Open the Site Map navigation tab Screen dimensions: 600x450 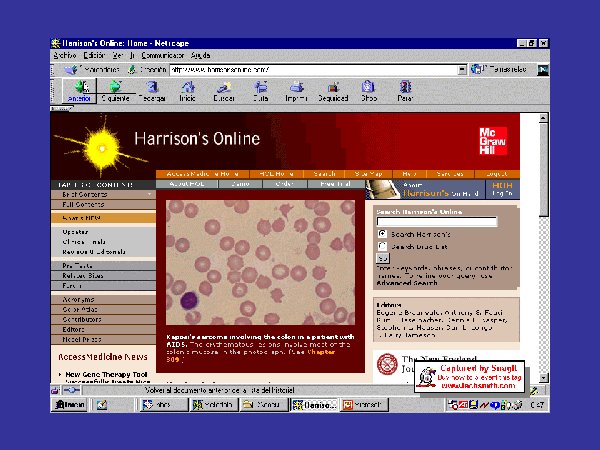(x=368, y=174)
